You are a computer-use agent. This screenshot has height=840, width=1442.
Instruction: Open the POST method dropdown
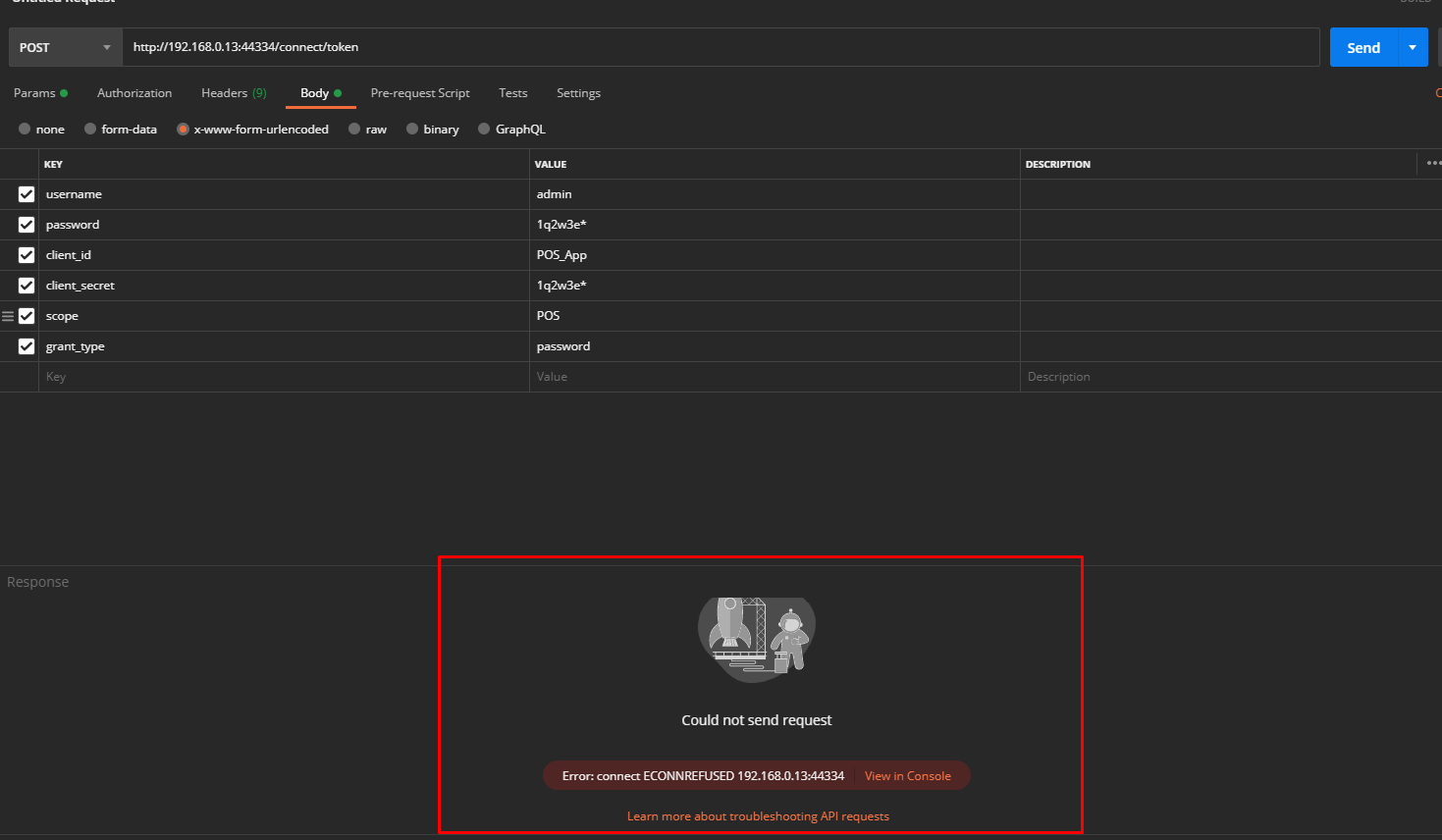point(65,47)
